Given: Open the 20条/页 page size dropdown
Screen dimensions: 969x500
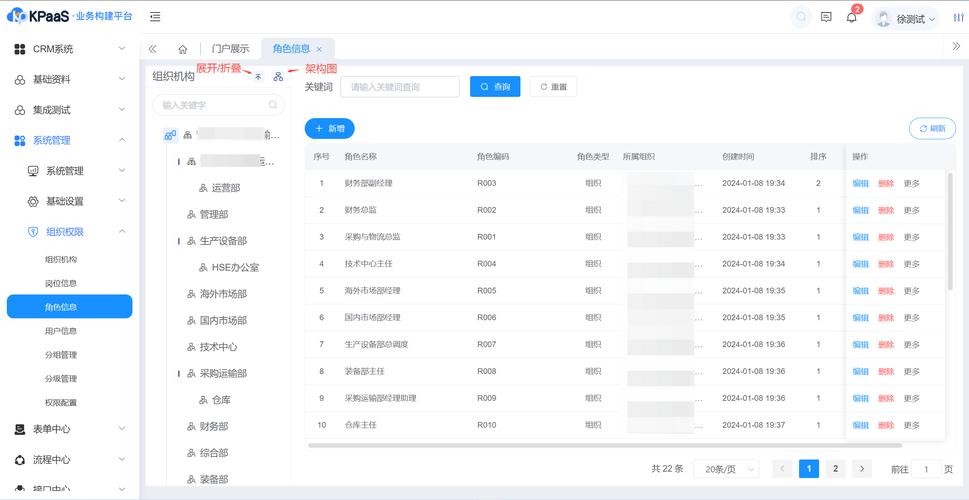Looking at the screenshot, I should tap(727, 469).
